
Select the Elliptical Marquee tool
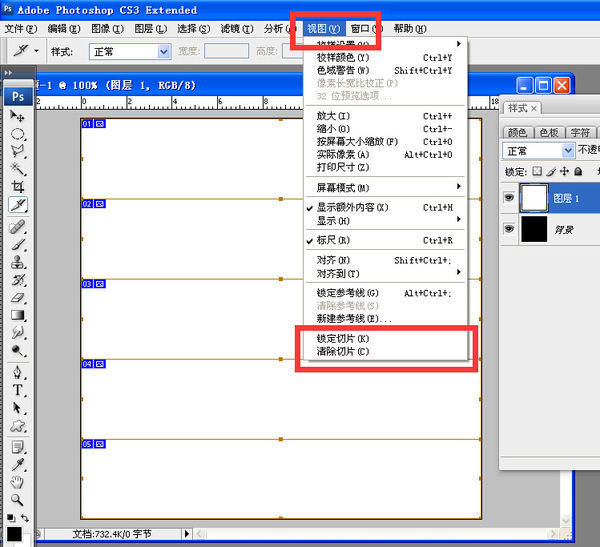17,134
